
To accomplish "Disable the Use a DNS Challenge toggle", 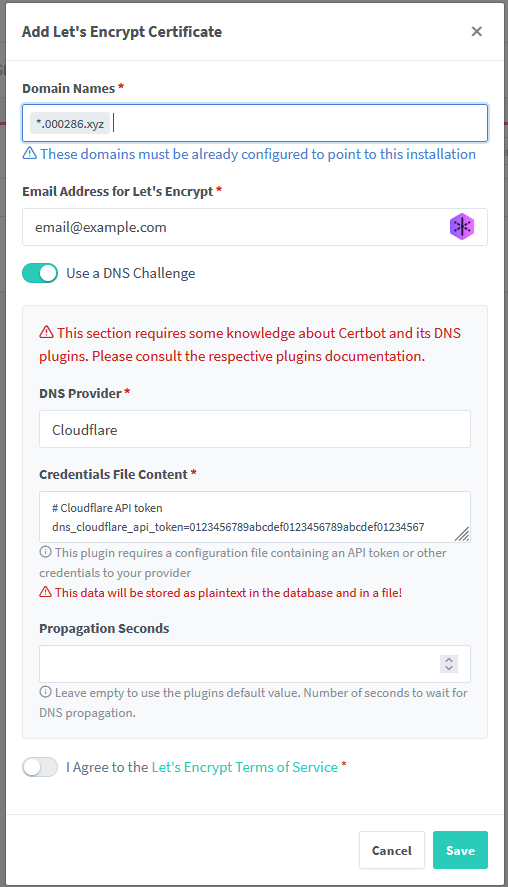I will pyautogui.click(x=40, y=273).
